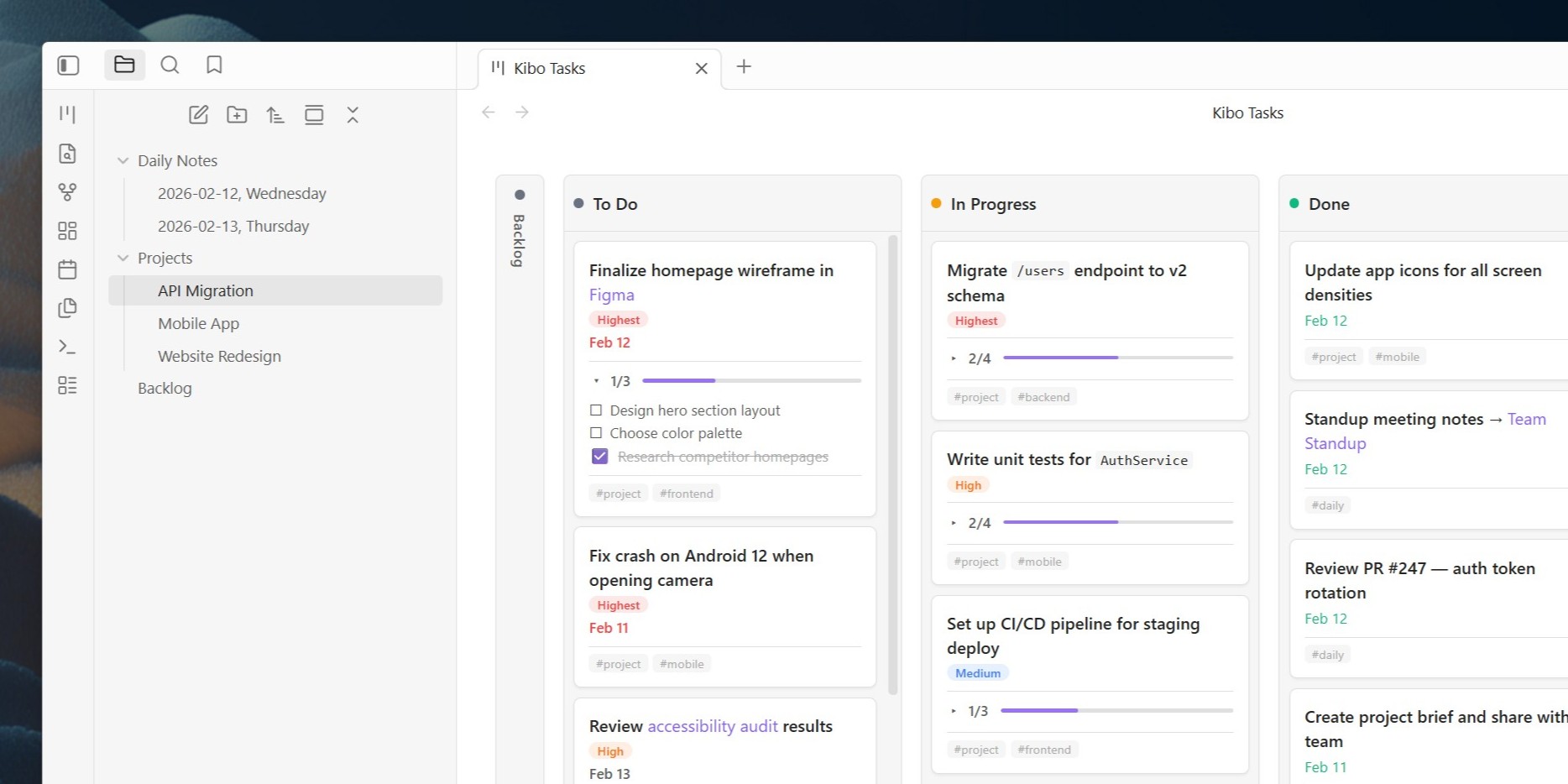Select the terminal icon in the sidebar
The height and width of the screenshot is (784, 1568).
pyautogui.click(x=68, y=347)
